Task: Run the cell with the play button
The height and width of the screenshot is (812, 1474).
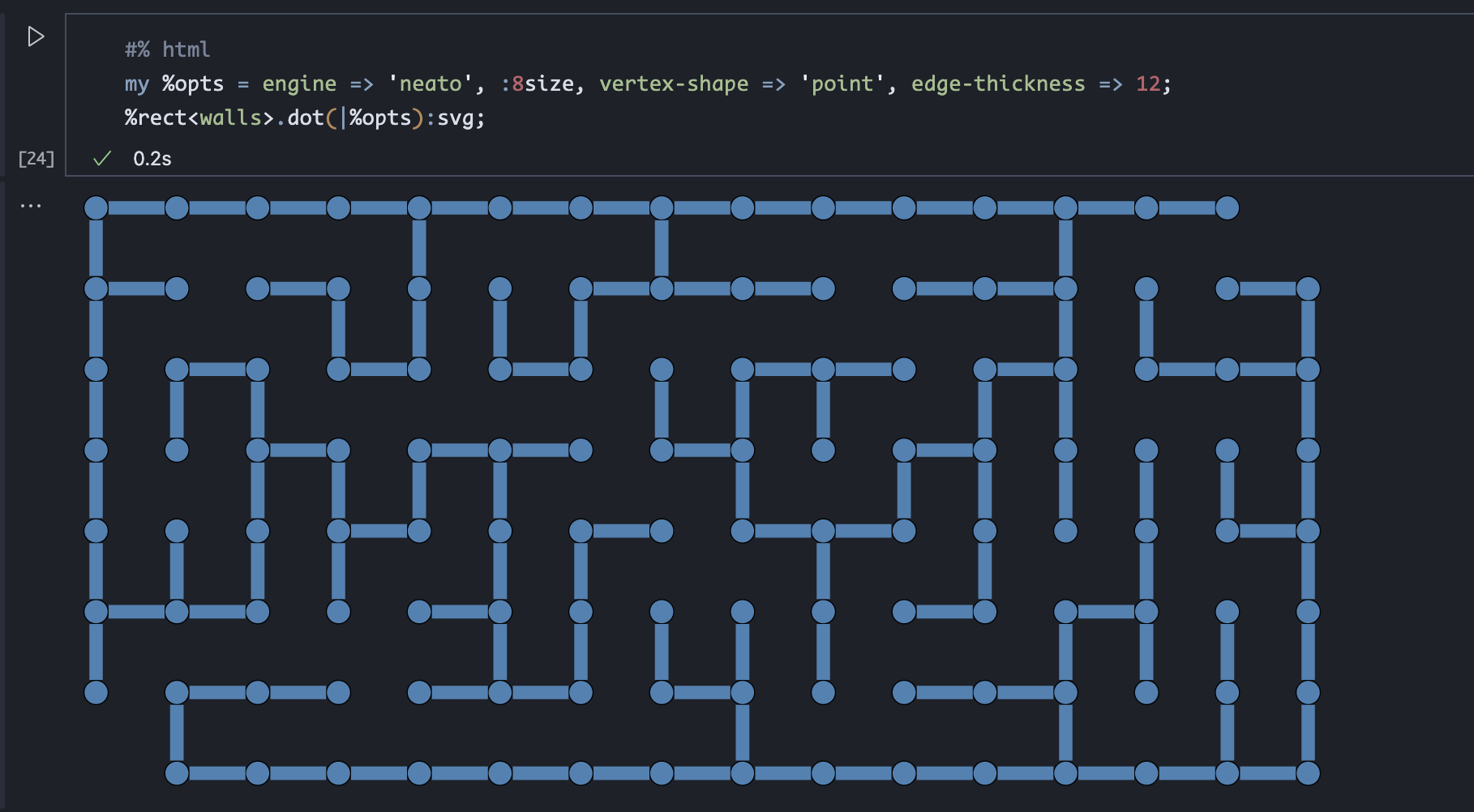Action: 36,36
